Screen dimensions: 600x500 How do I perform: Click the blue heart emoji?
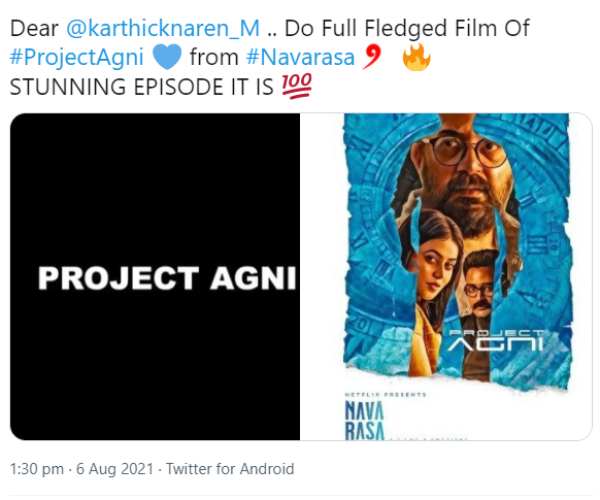(167, 57)
